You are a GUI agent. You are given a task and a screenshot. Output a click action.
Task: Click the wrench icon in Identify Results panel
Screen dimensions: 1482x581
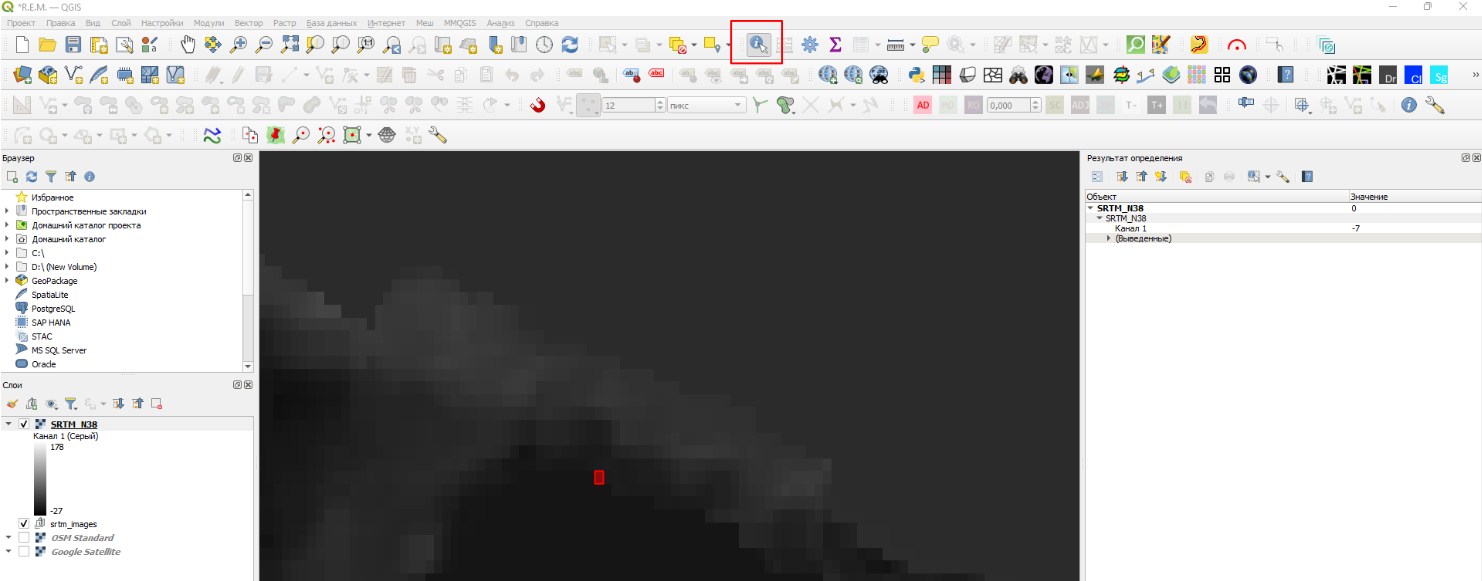point(1283,176)
